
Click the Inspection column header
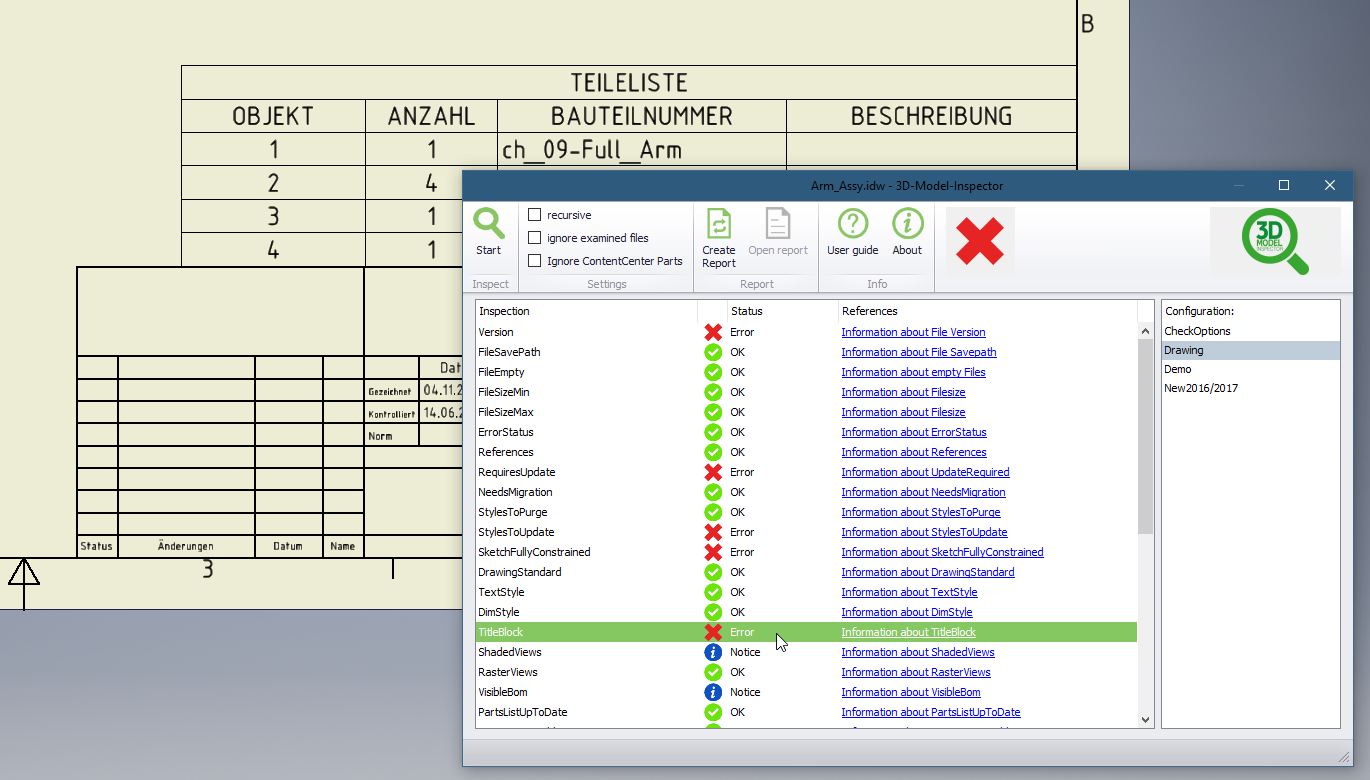tap(586, 311)
